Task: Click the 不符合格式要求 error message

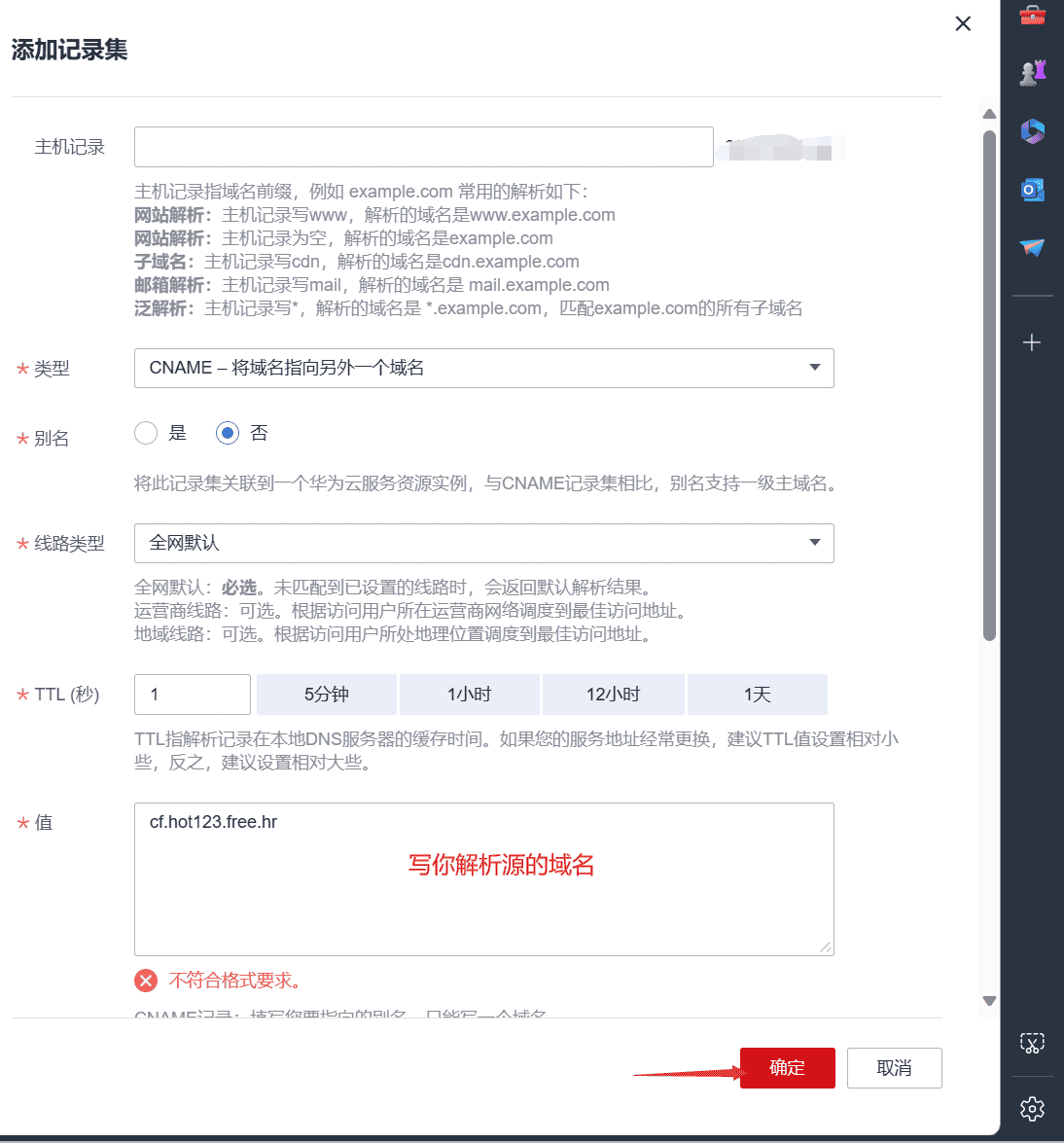Action: pyautogui.click(x=234, y=981)
